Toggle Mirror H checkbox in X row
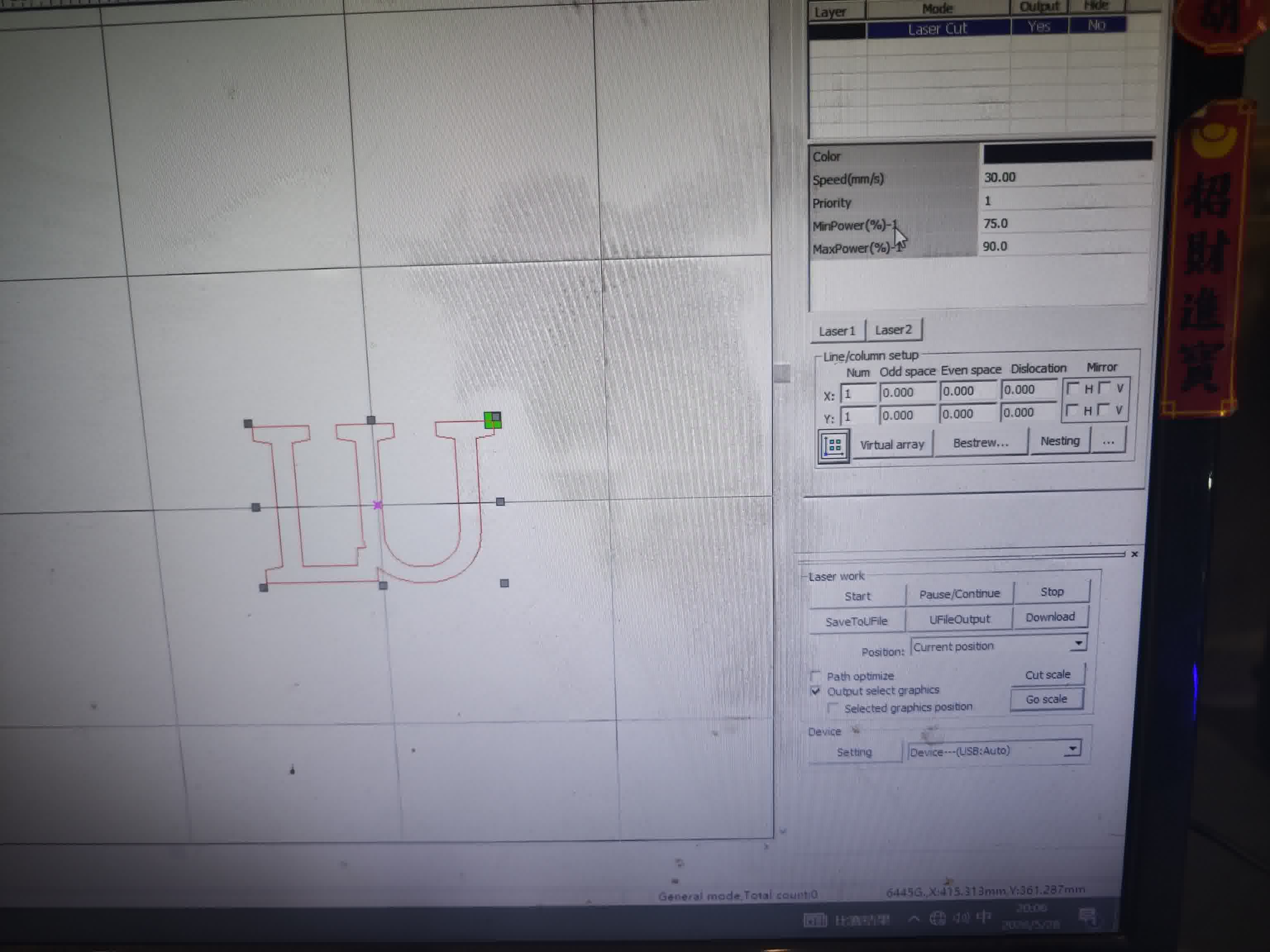The height and width of the screenshot is (952, 1270). [1072, 388]
